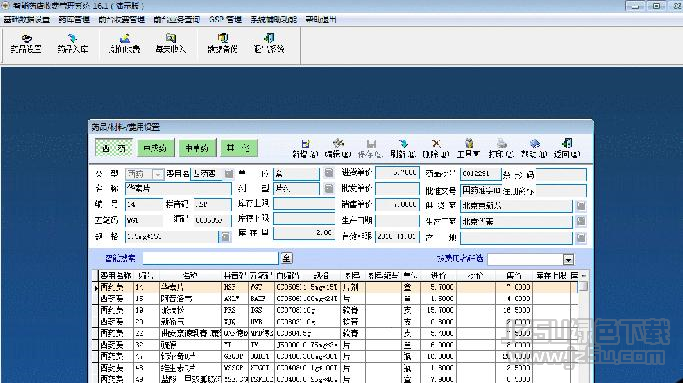Image resolution: width=683 pixels, height=383 pixels.
Task: Click the 删除 icon with the red X
Action: click(436, 149)
